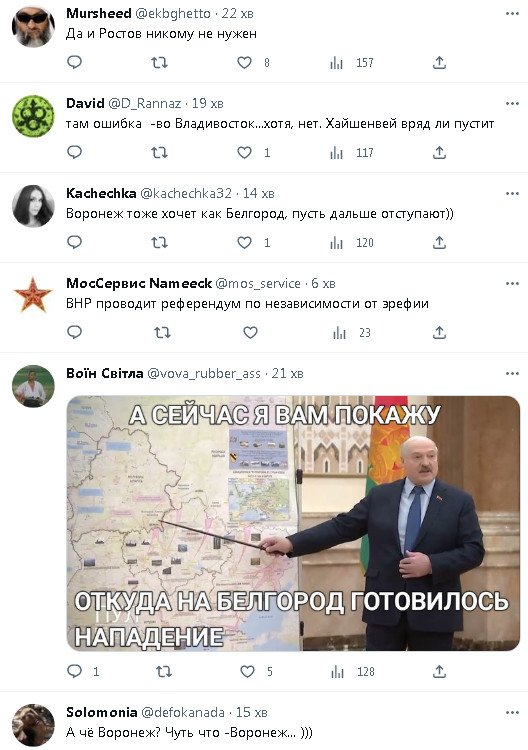View analytics of Воїн Світла's tweet
This screenshot has height=750, width=528.
tap(352, 672)
